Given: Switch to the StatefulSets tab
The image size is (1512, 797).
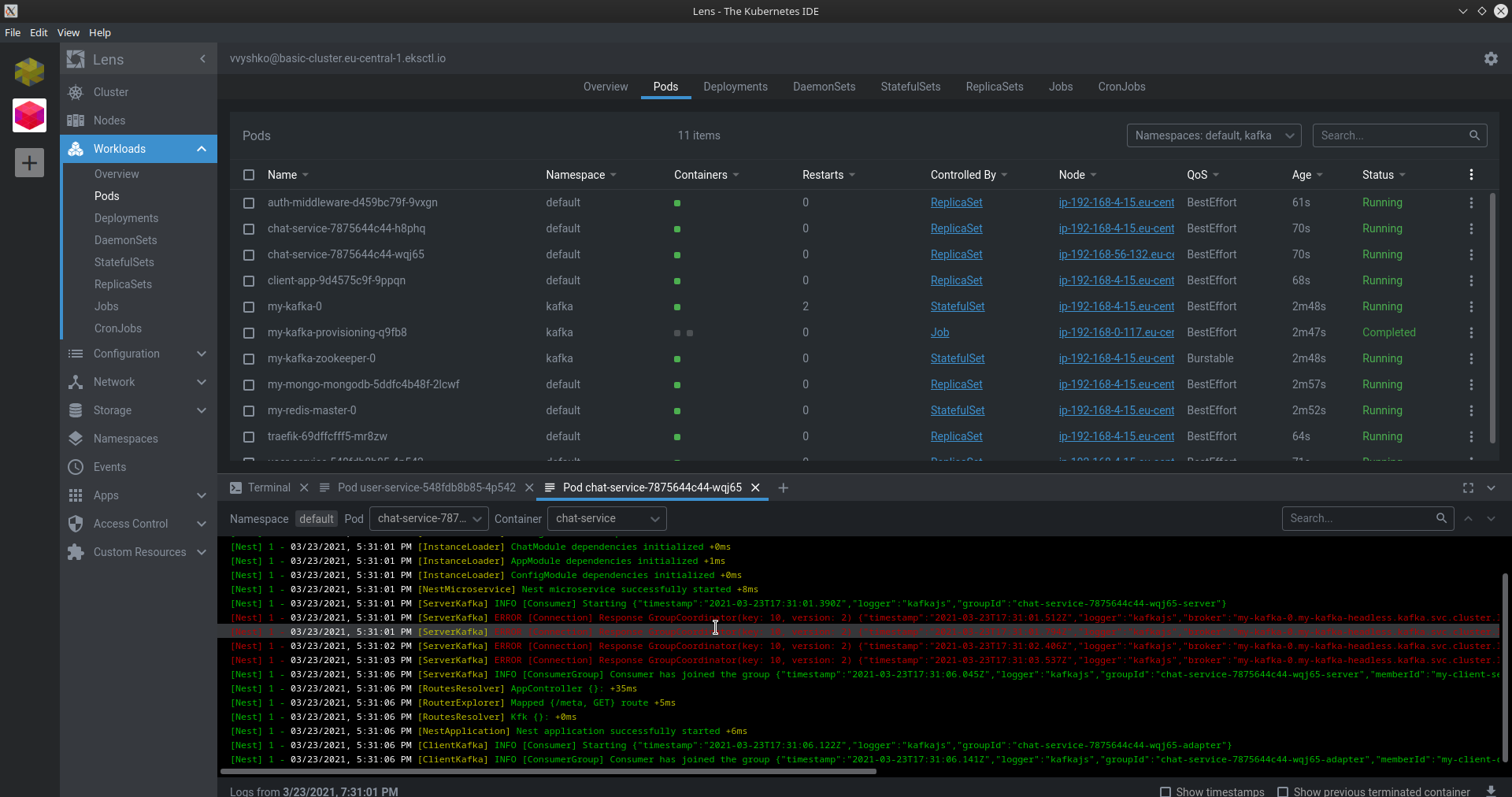Looking at the screenshot, I should click(910, 87).
